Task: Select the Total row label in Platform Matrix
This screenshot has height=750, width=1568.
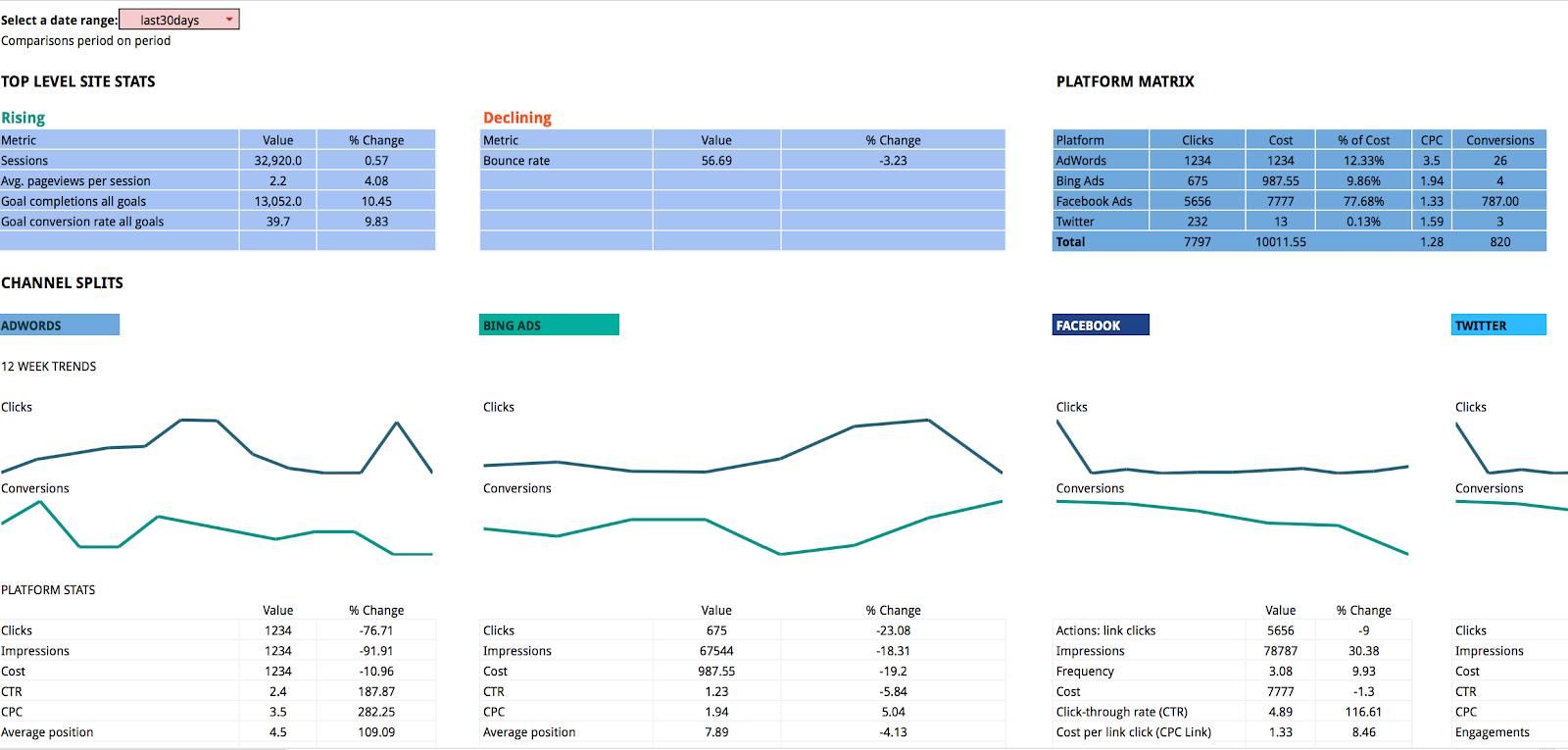Action: click(x=1100, y=242)
